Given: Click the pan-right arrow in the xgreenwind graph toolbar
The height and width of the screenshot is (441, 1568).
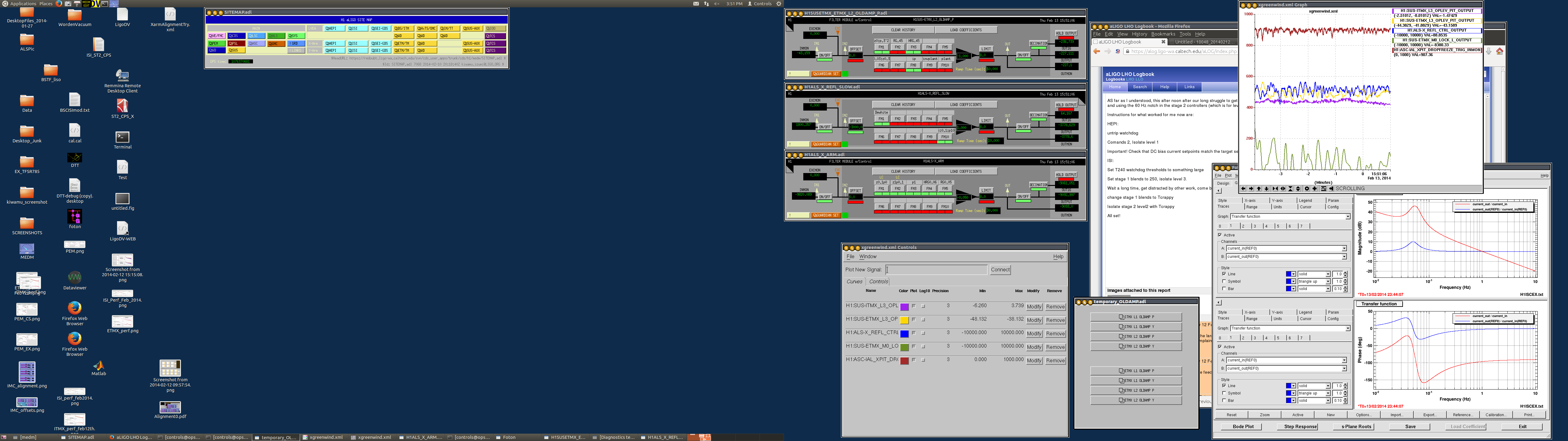Looking at the screenshot, I should [1251, 189].
